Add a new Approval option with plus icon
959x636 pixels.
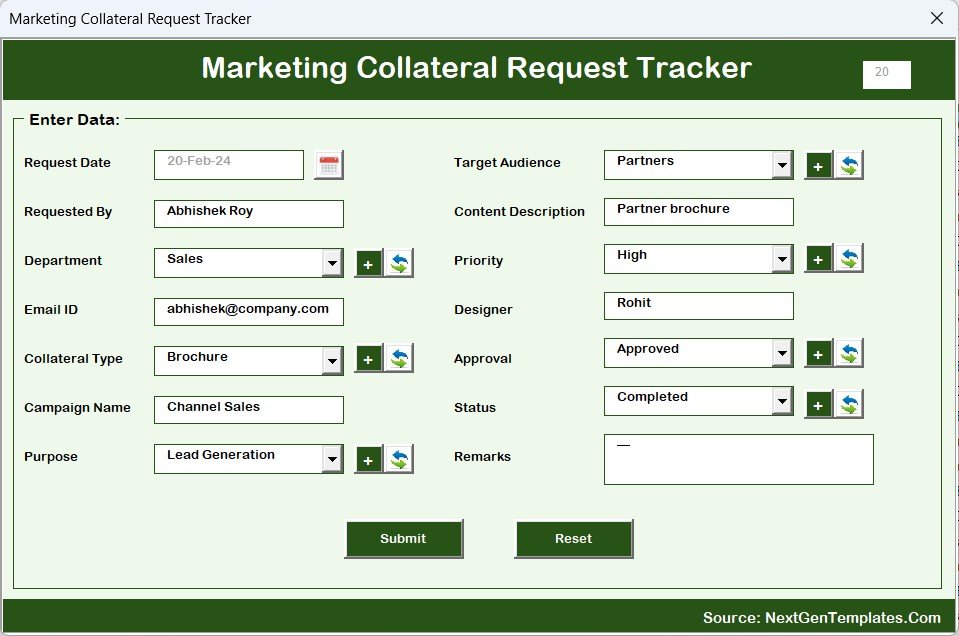click(818, 354)
